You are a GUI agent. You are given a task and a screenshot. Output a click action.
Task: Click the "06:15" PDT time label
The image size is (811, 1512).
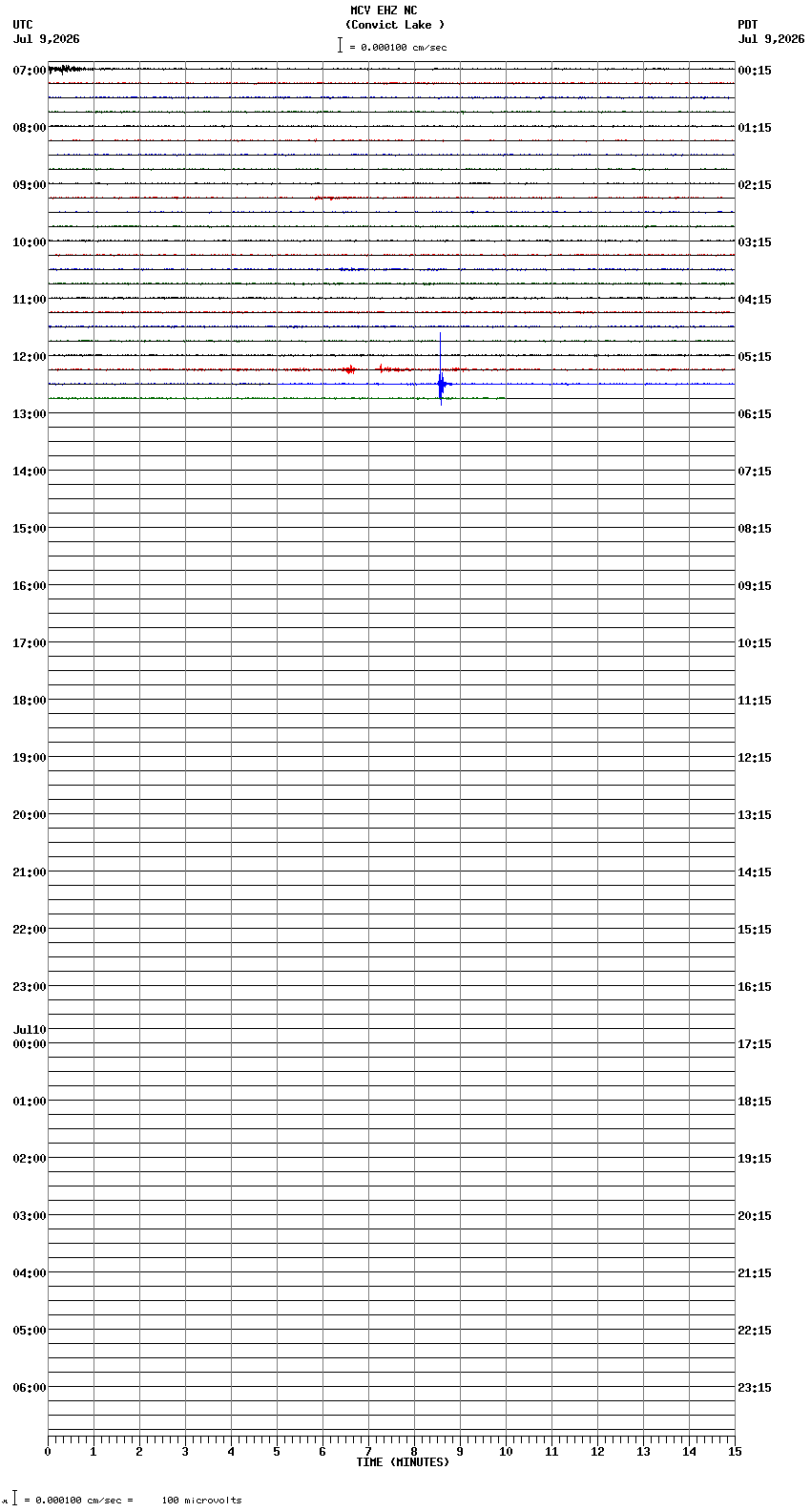[755, 414]
